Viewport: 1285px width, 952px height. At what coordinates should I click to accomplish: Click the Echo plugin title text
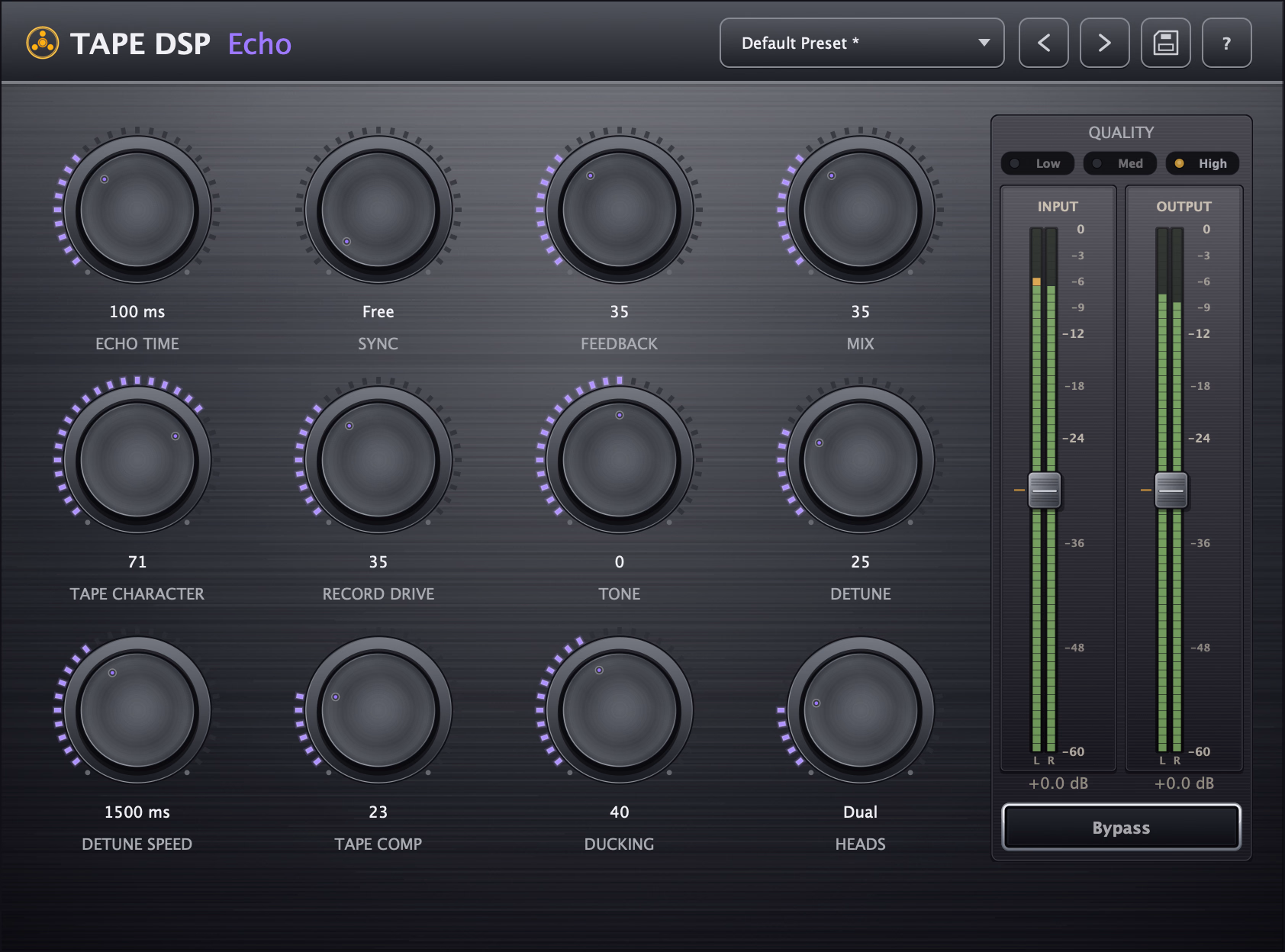(x=259, y=44)
